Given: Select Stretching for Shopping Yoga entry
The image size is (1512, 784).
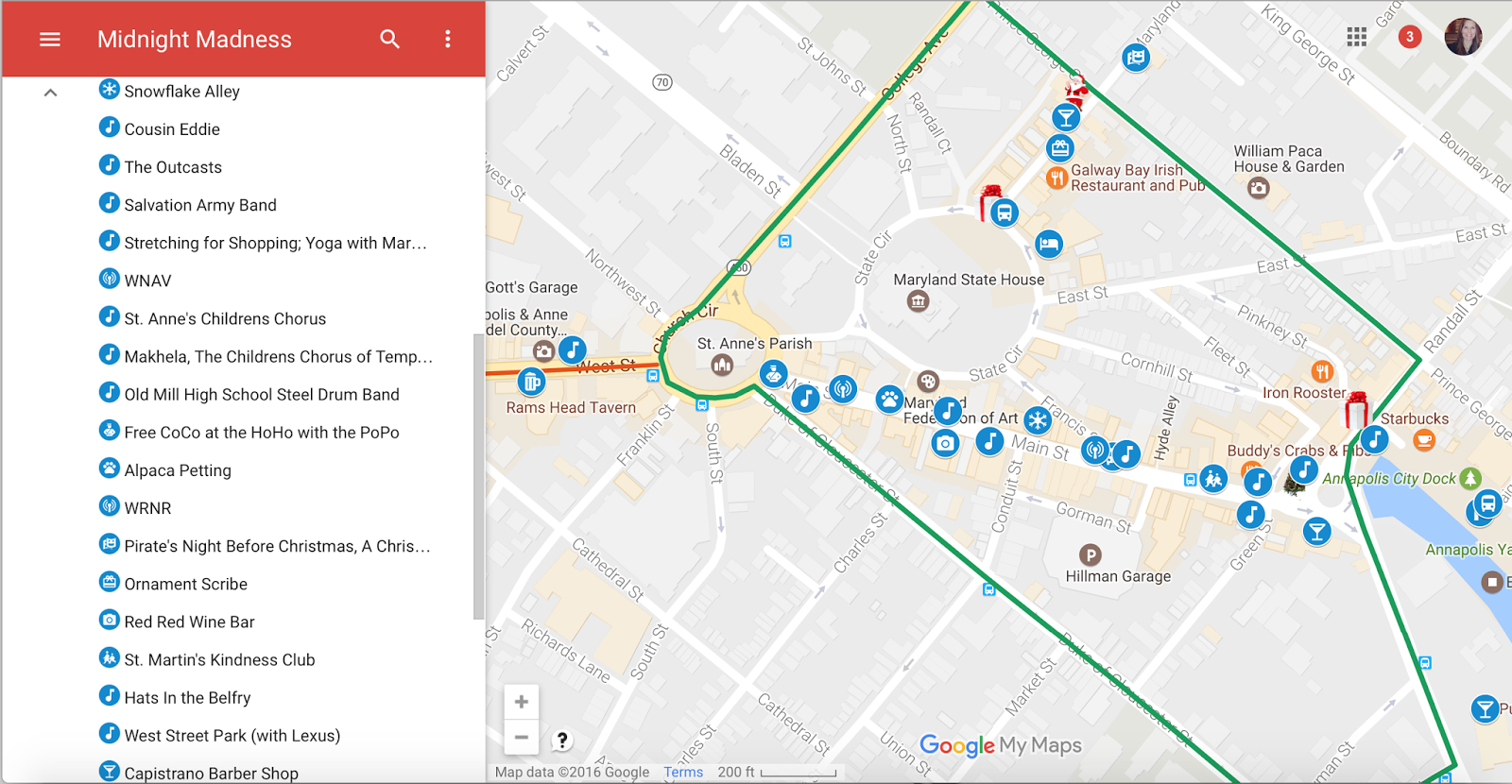Looking at the screenshot, I should point(264,242).
